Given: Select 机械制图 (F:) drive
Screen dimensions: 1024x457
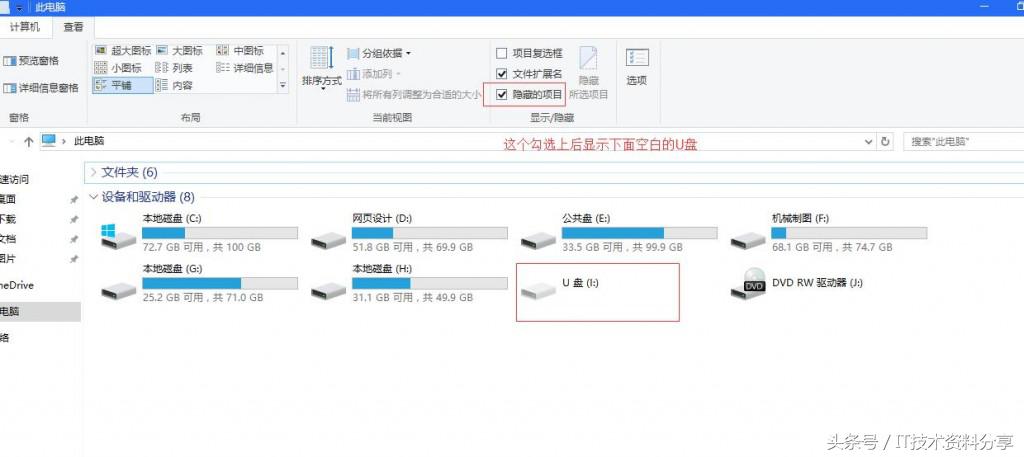Looking at the screenshot, I should 829,233.
